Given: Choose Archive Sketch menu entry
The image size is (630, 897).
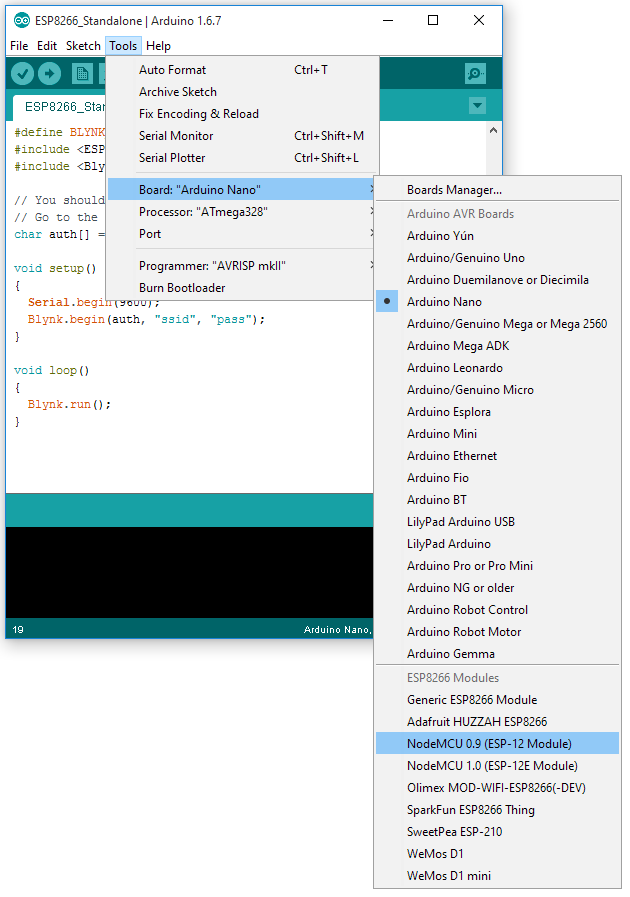Looking at the screenshot, I should pos(243,92).
